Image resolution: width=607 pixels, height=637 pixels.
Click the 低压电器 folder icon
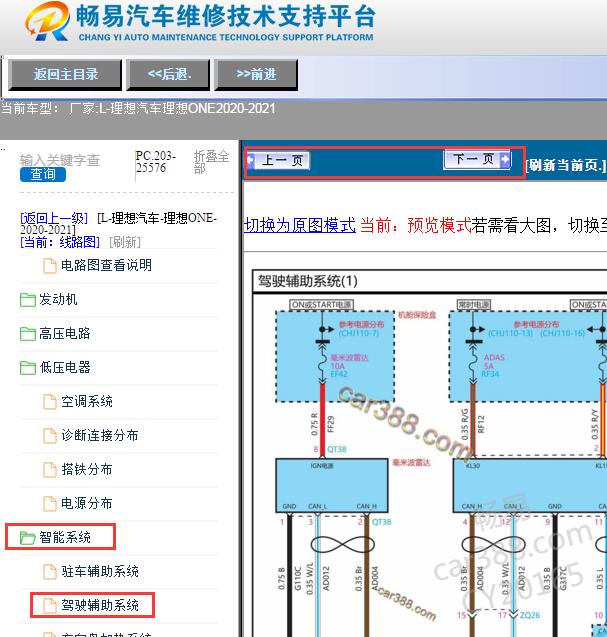[x=28, y=368]
